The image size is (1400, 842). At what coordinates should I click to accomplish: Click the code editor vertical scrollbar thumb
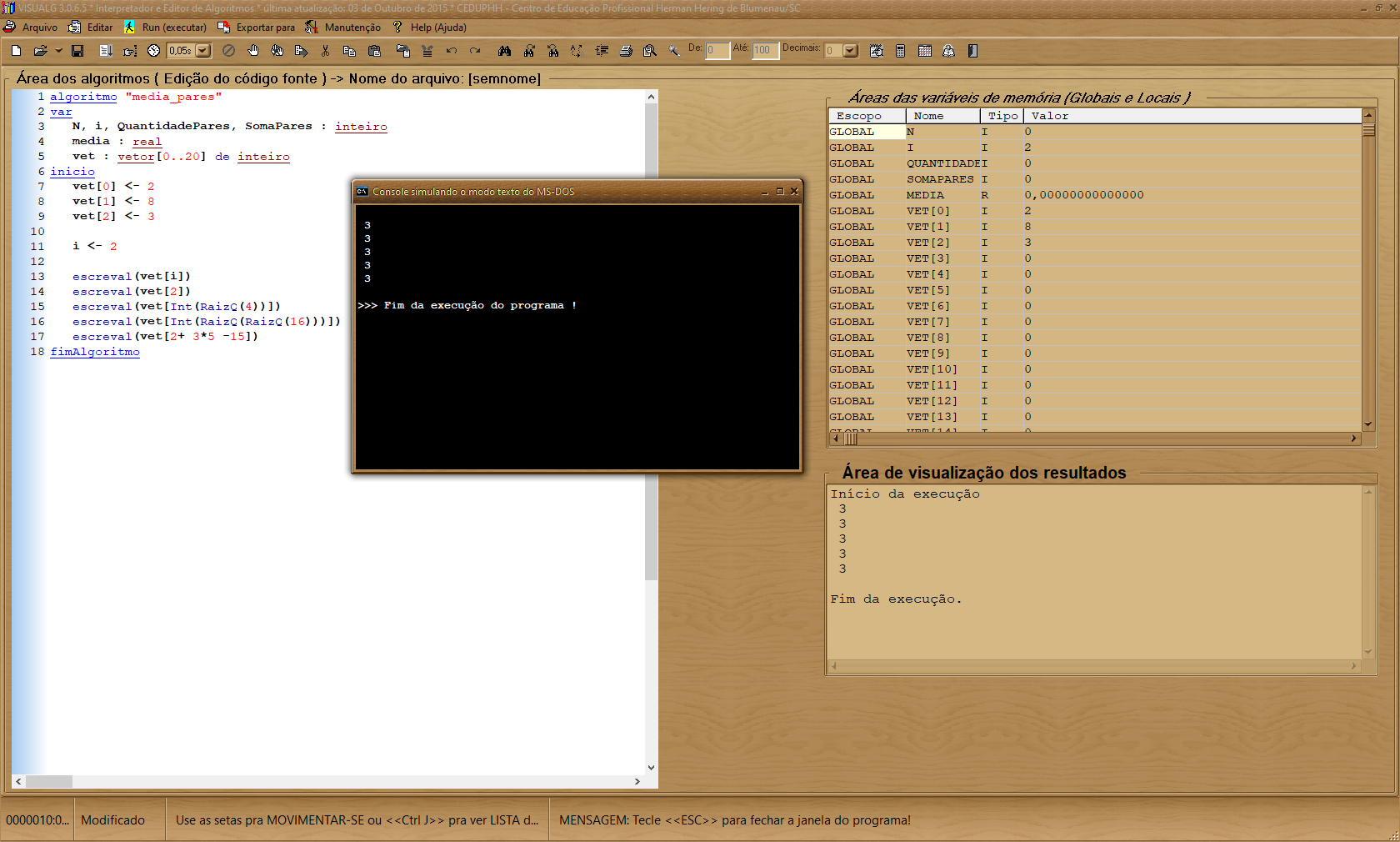[651, 342]
